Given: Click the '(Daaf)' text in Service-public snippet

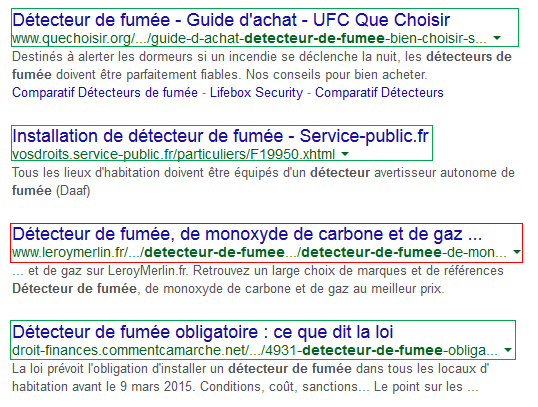Looking at the screenshot, I should point(73,190).
